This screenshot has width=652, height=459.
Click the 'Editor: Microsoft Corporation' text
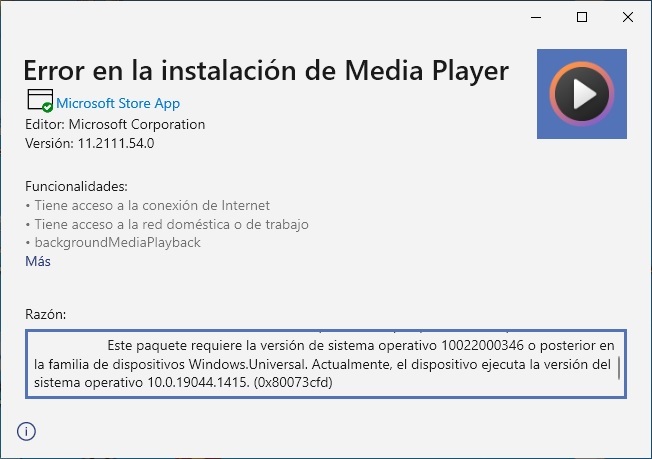tap(115, 124)
